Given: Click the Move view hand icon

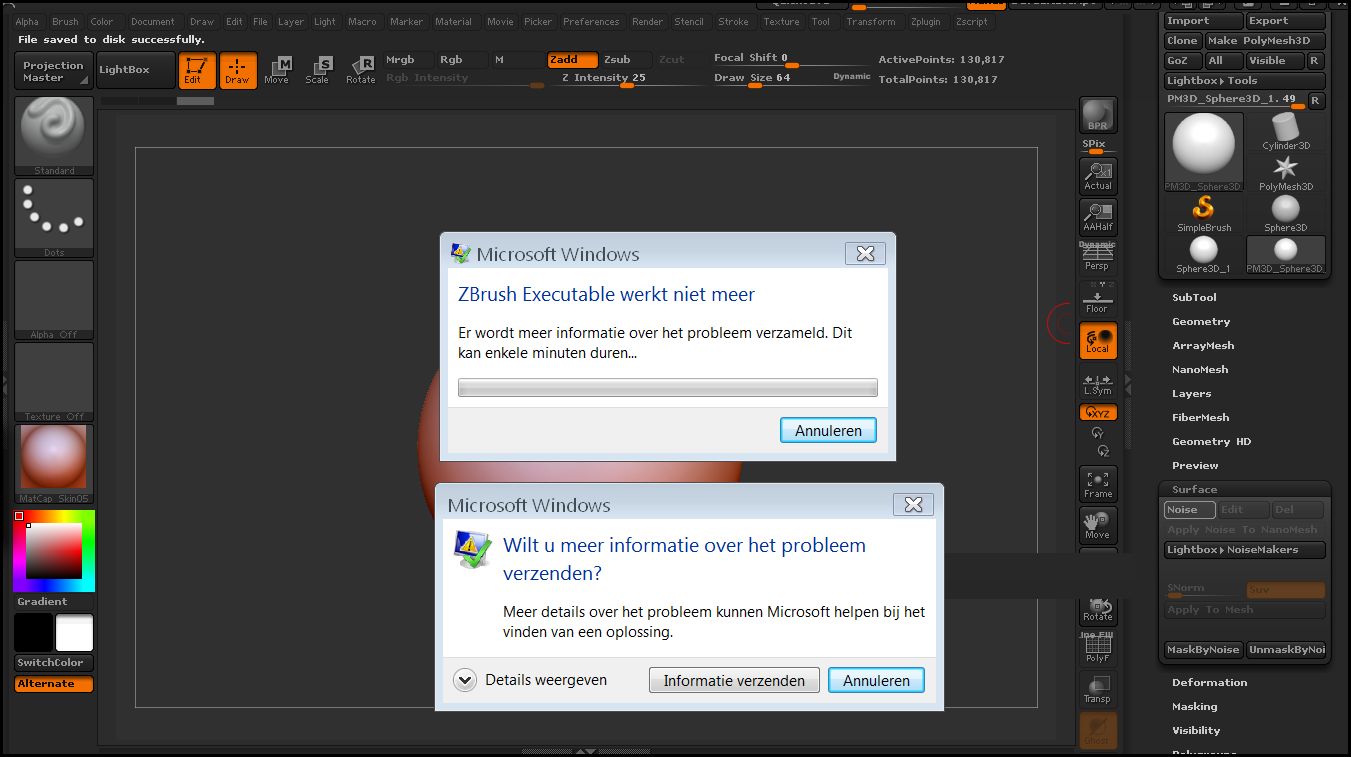Looking at the screenshot, I should (1098, 525).
